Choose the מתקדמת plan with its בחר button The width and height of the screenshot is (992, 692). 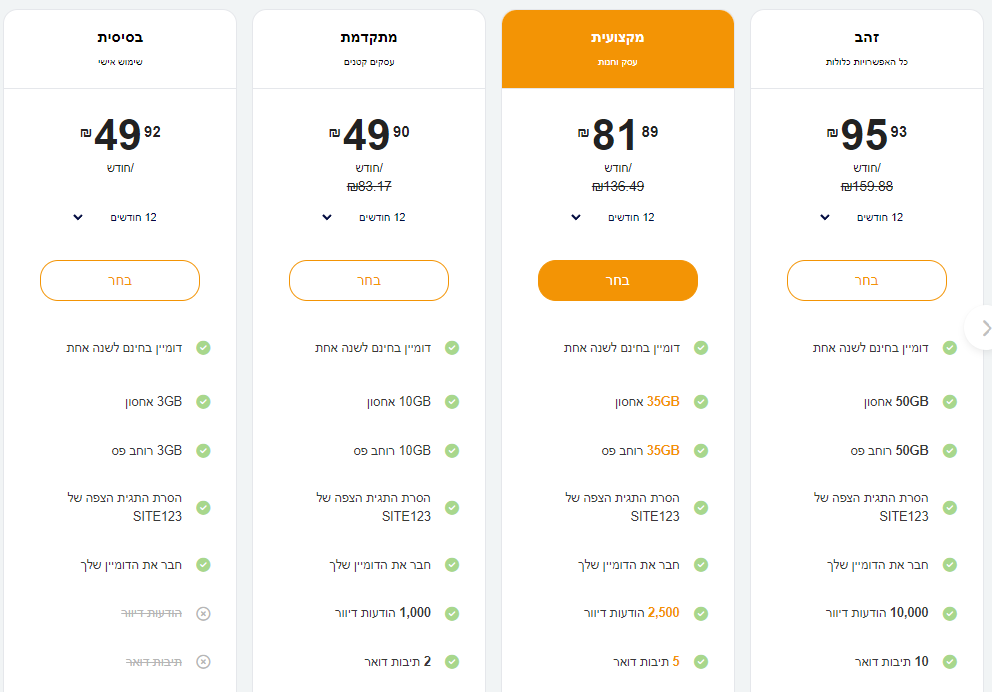point(369,281)
